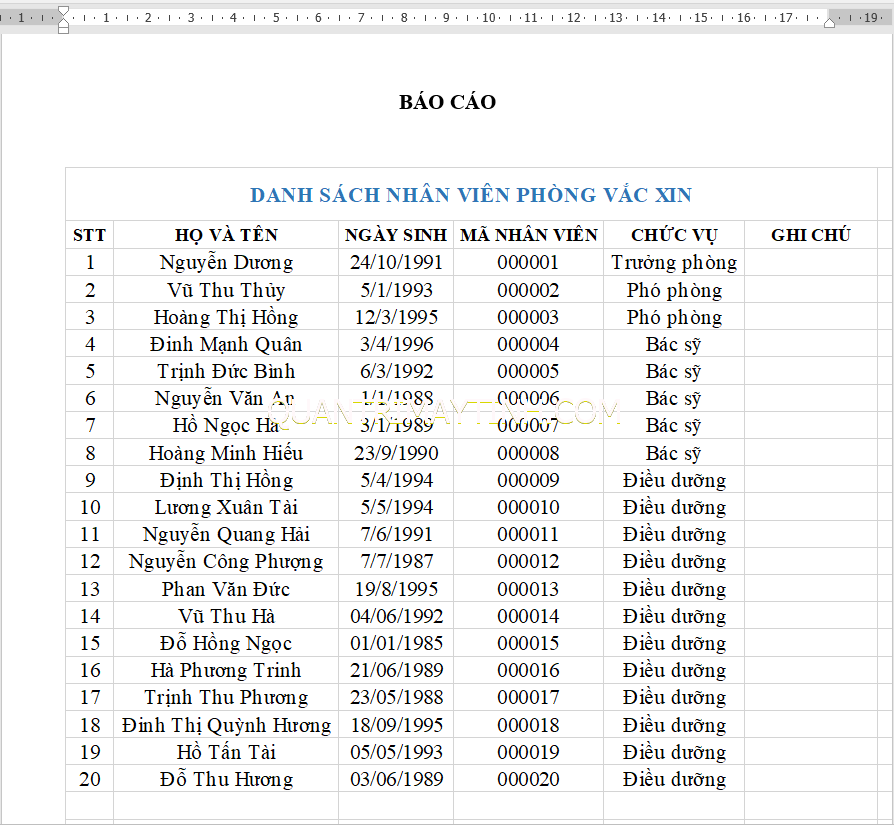Screen dimensions: 894x825
Task: Click the birth date 7/7/1987
Action: (396, 562)
